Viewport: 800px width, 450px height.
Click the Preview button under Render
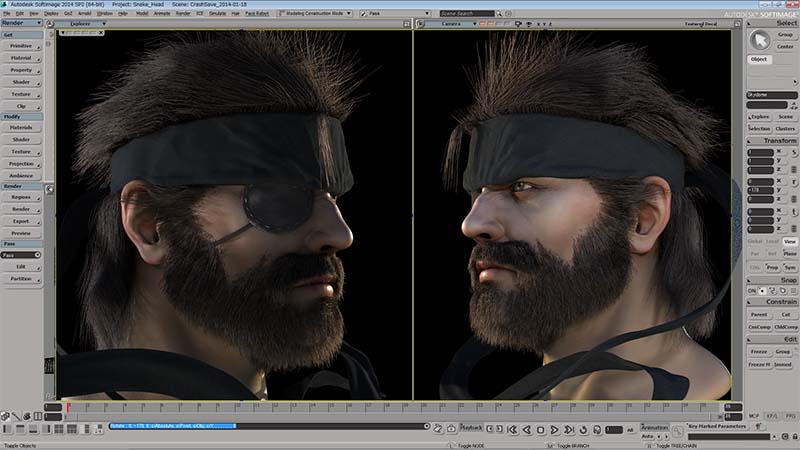pyautogui.click(x=21, y=233)
